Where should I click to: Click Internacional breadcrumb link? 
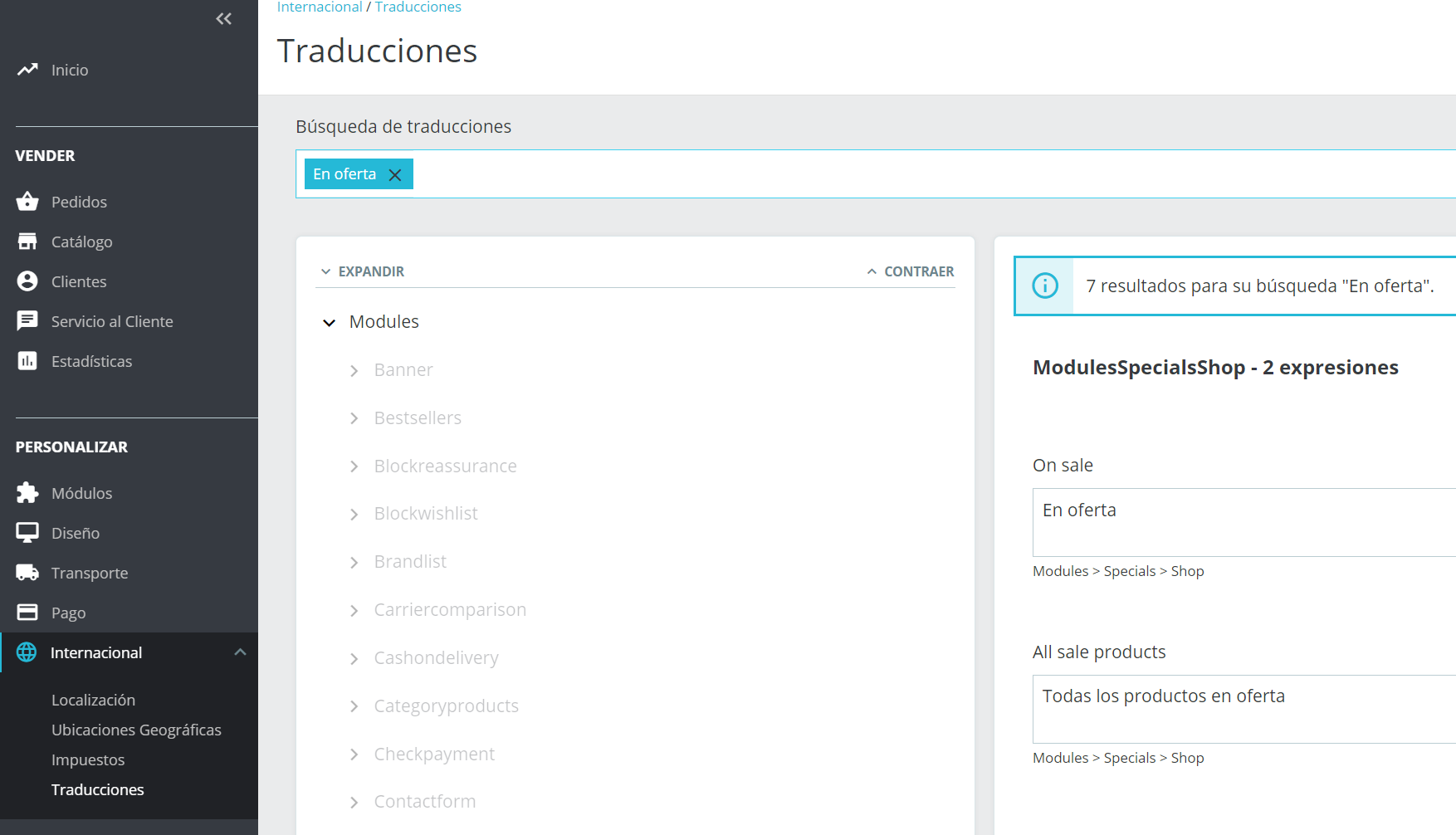320,7
